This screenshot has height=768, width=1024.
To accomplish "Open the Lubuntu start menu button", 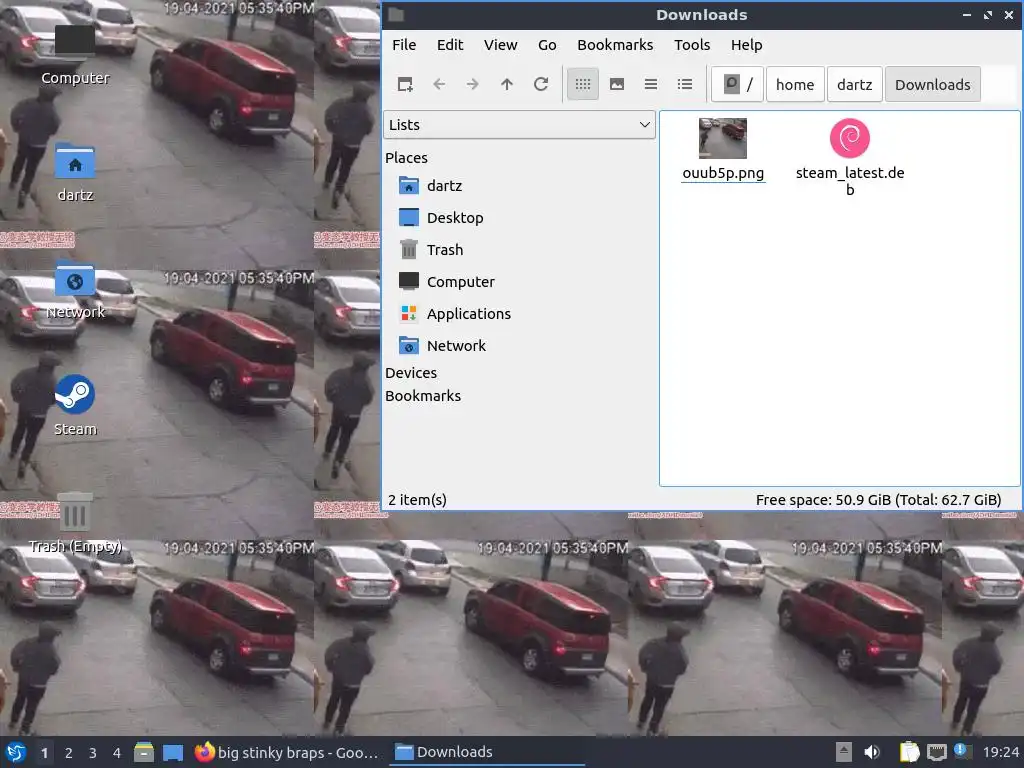I will (16, 752).
